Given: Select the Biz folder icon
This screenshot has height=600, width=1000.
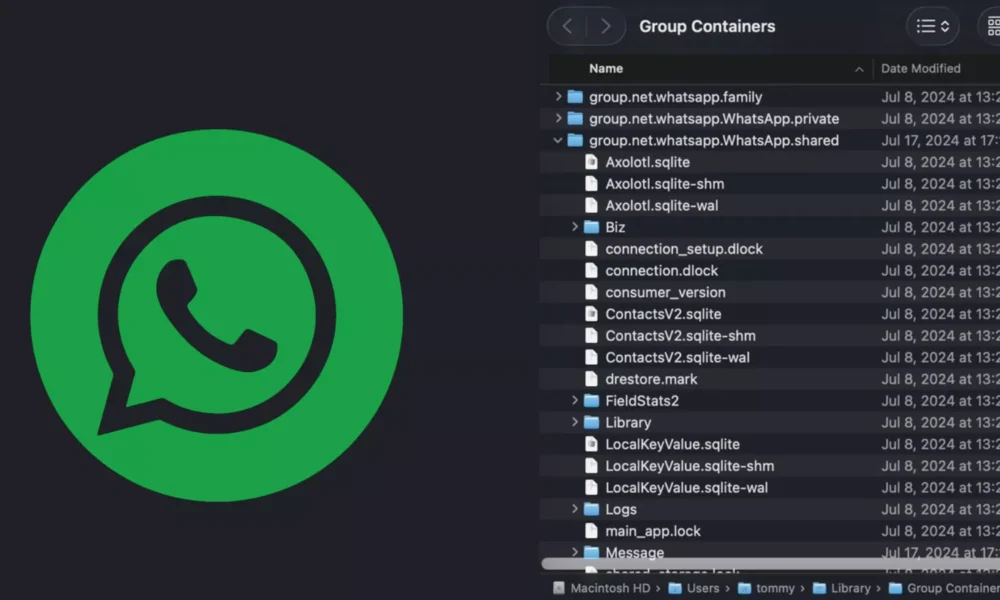Looking at the screenshot, I should pos(592,226).
